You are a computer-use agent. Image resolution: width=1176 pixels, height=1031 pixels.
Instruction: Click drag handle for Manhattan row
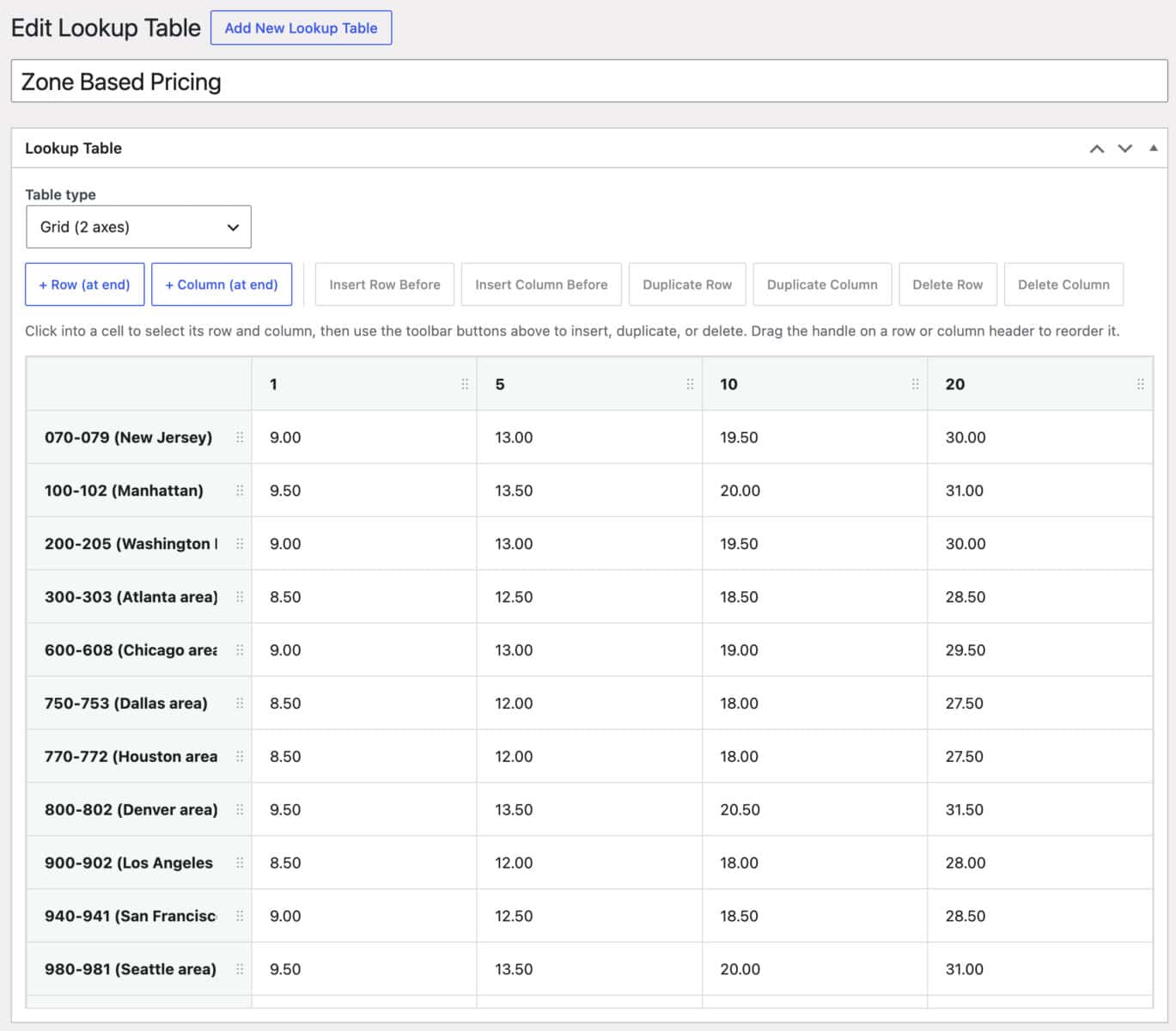click(240, 491)
